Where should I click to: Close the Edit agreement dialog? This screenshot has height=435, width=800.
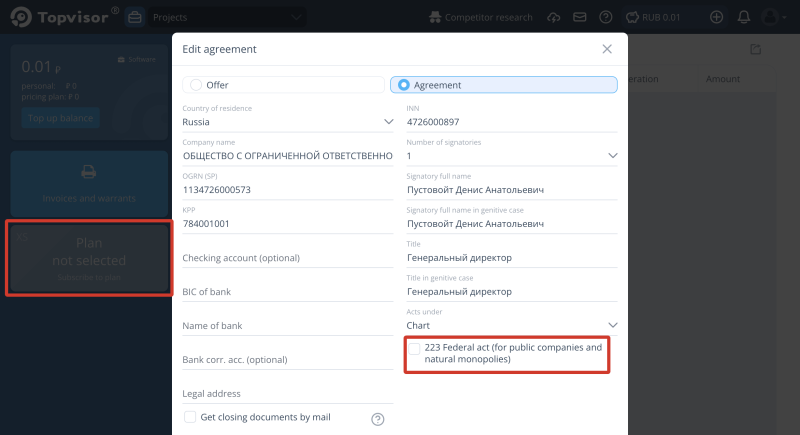coord(607,49)
